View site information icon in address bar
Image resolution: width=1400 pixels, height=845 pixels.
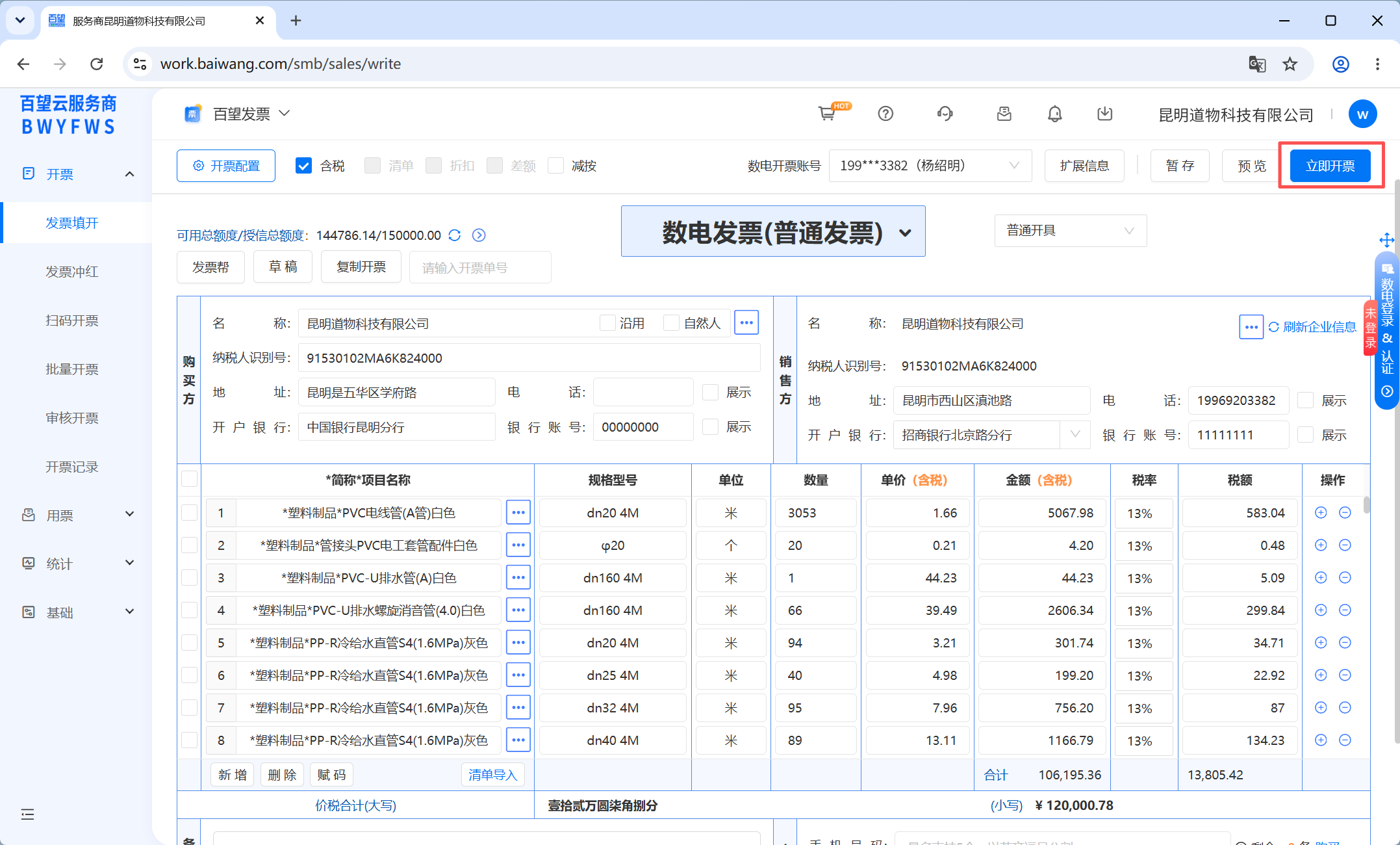140,64
